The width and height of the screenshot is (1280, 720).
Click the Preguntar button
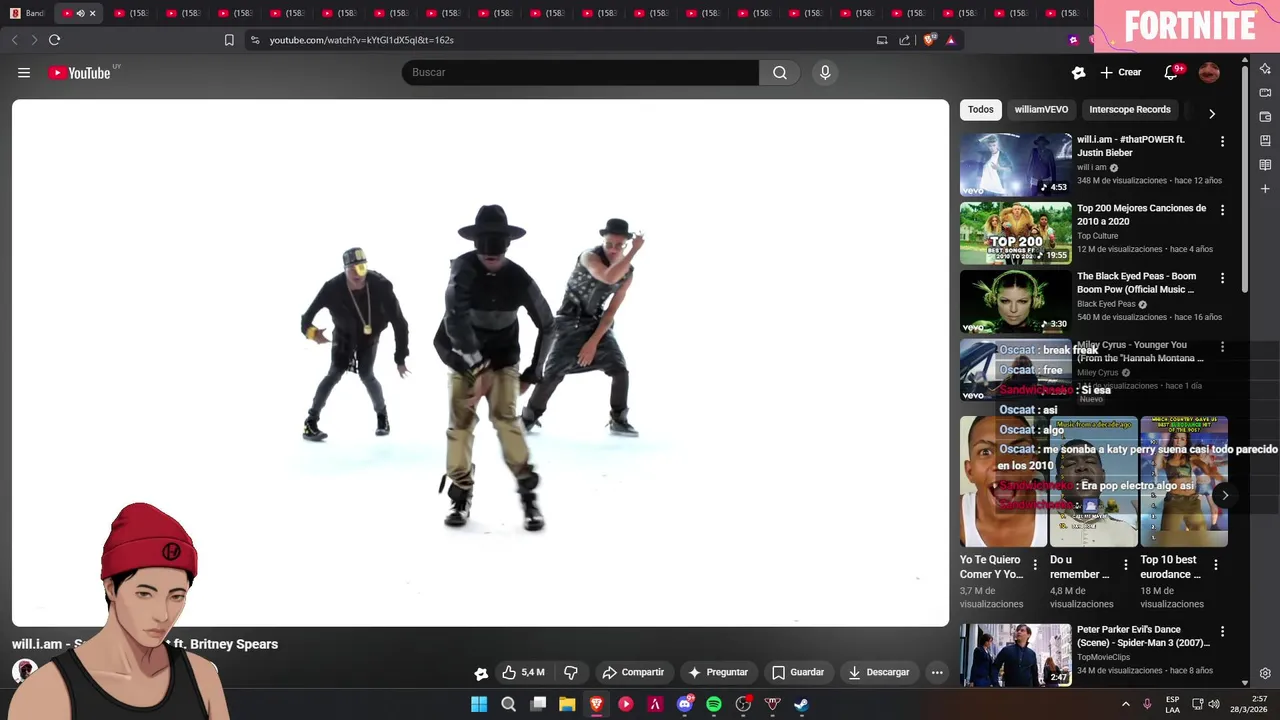point(718,672)
